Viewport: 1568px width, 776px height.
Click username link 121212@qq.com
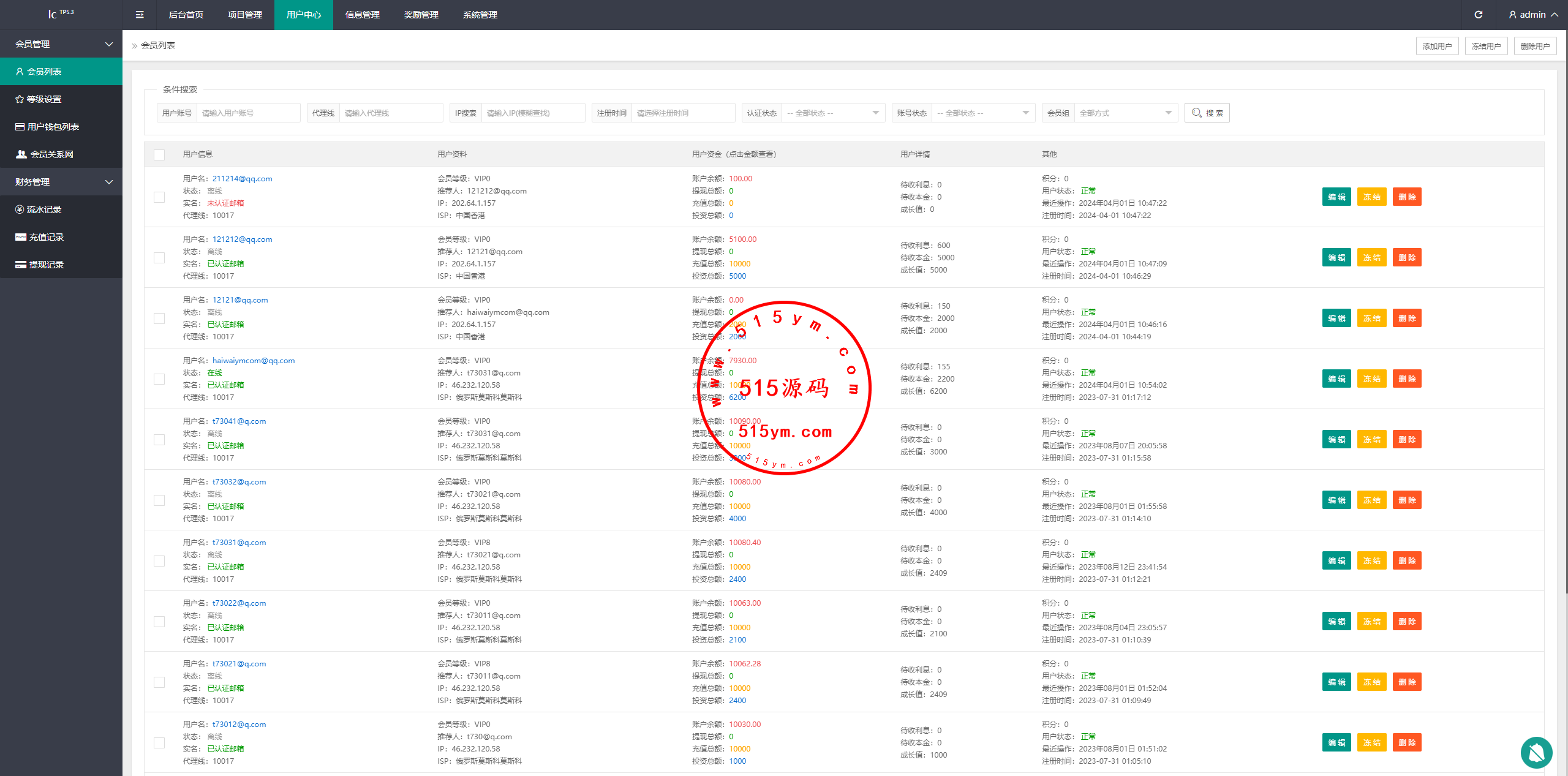tap(242, 239)
